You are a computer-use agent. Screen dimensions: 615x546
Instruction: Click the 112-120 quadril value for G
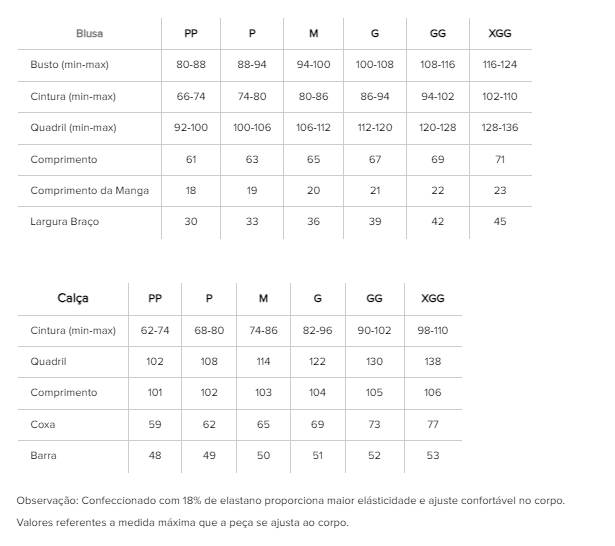tap(375, 127)
